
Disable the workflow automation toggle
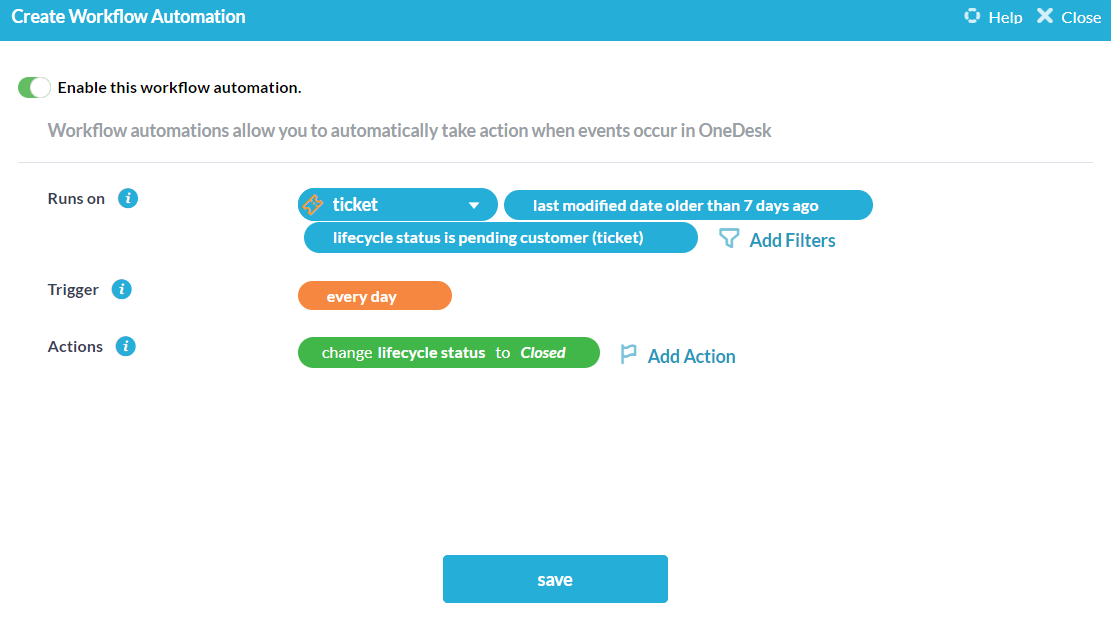click(34, 88)
